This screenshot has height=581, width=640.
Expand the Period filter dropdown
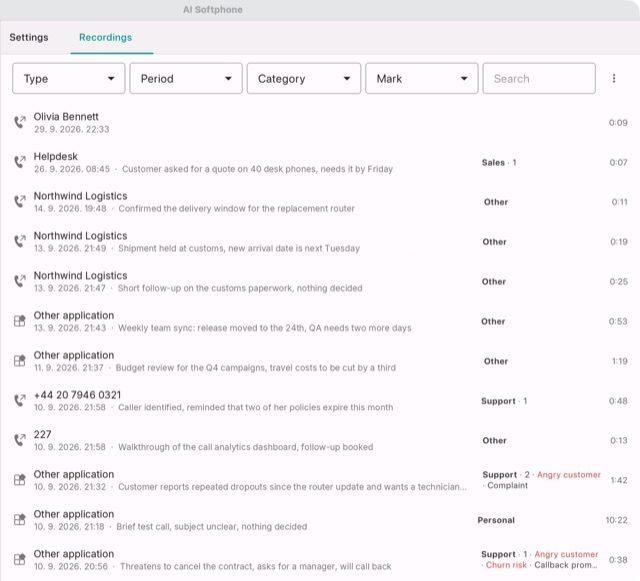pos(186,78)
